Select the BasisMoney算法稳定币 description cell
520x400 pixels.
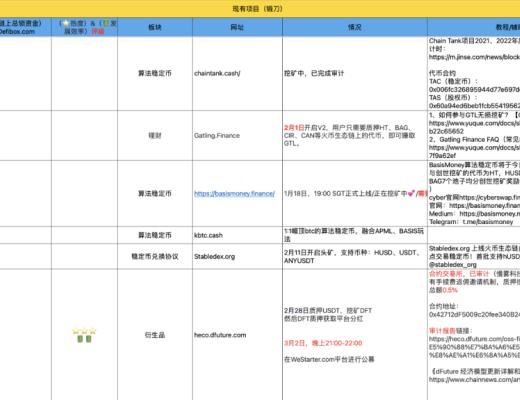(474, 194)
